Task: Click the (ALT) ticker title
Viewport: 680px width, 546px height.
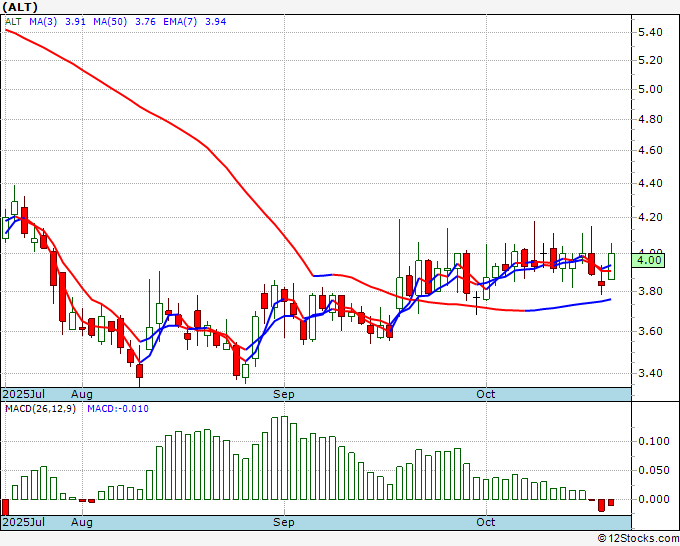Action: [x=22, y=6]
